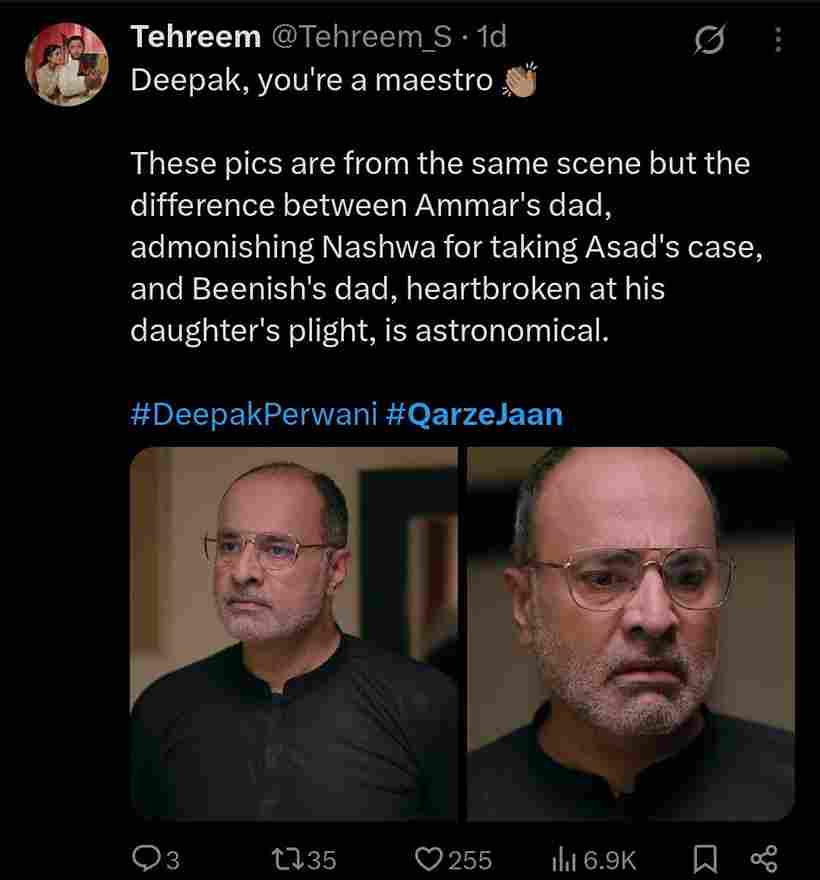Open the @Tehreem_S handle
Viewport: 820px width, 880px height.
pyautogui.click(x=362, y=37)
